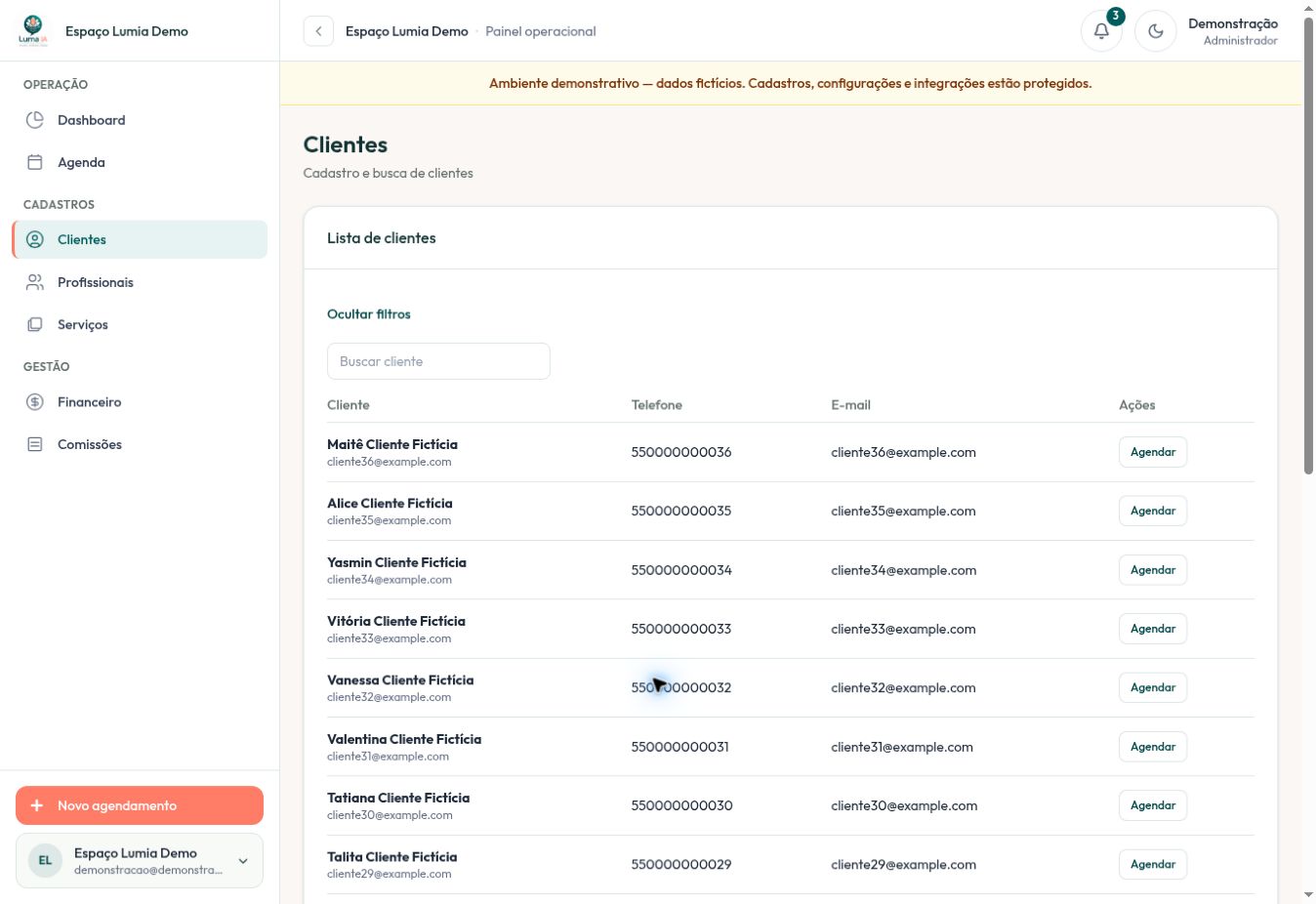Select email cliente35@example.com in E-mail column
Image resolution: width=1316 pixels, height=904 pixels.
click(903, 511)
